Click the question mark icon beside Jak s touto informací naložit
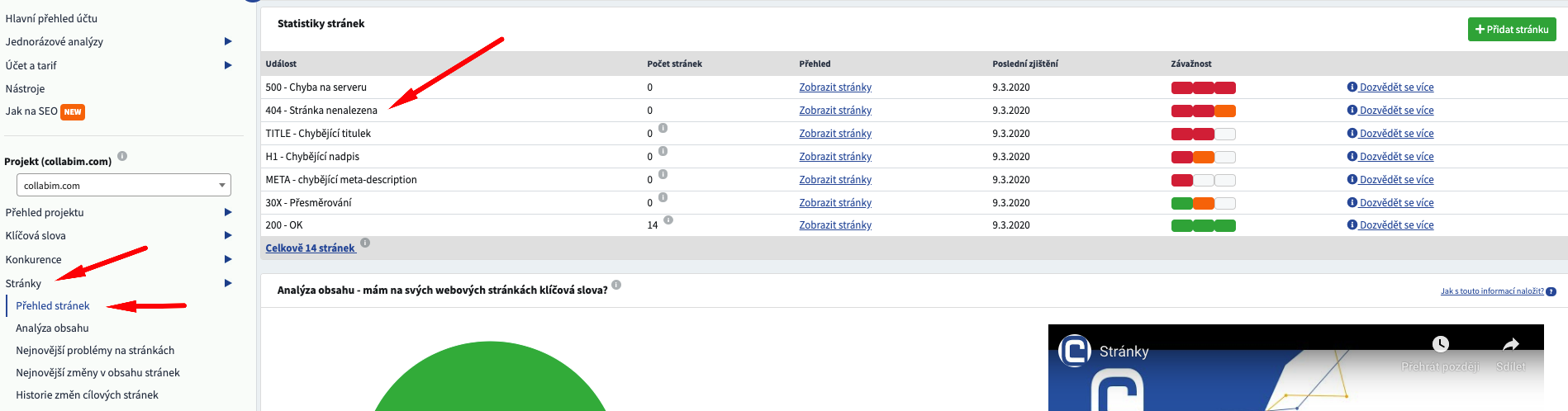The height and width of the screenshot is (411, 1568). (1551, 291)
